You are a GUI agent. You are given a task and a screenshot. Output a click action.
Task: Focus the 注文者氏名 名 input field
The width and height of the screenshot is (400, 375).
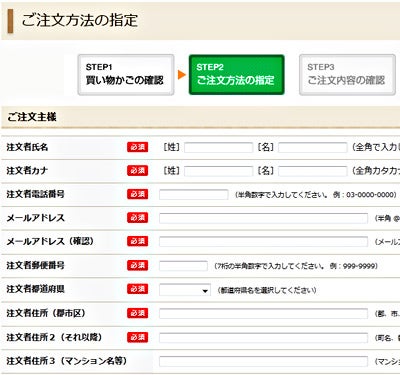(x=313, y=147)
